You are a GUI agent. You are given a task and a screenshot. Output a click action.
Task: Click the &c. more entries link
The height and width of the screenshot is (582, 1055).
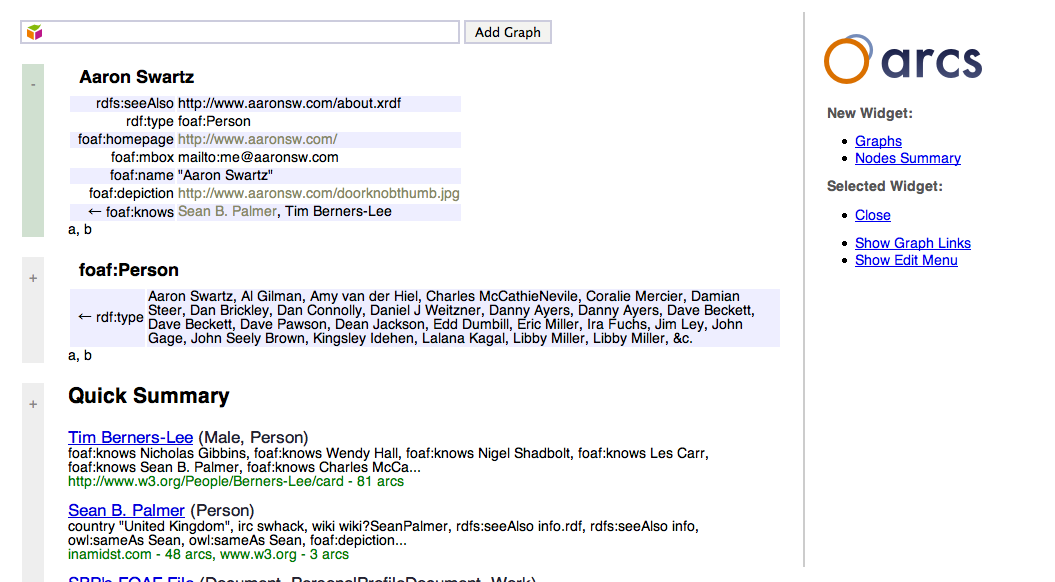683,338
